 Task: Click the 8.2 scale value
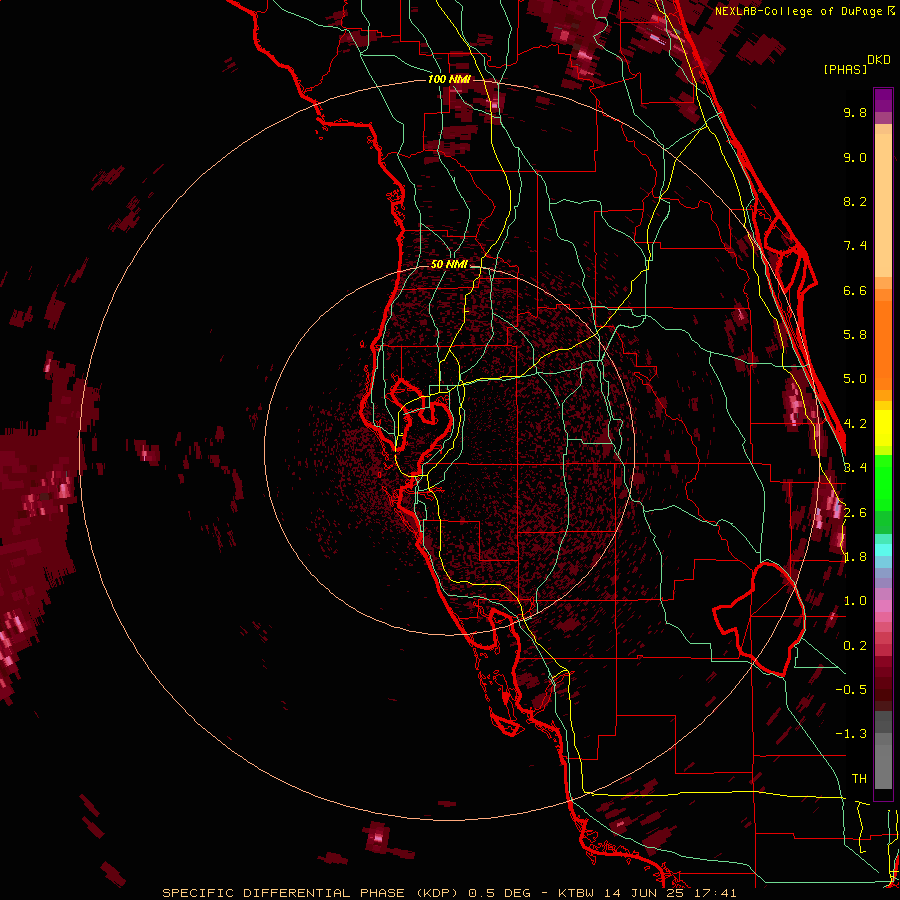point(855,201)
